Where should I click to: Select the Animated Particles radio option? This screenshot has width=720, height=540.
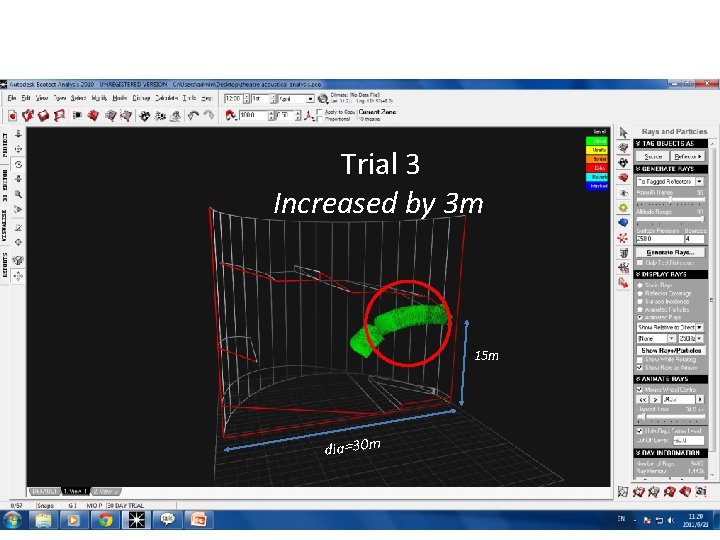pyautogui.click(x=640, y=309)
